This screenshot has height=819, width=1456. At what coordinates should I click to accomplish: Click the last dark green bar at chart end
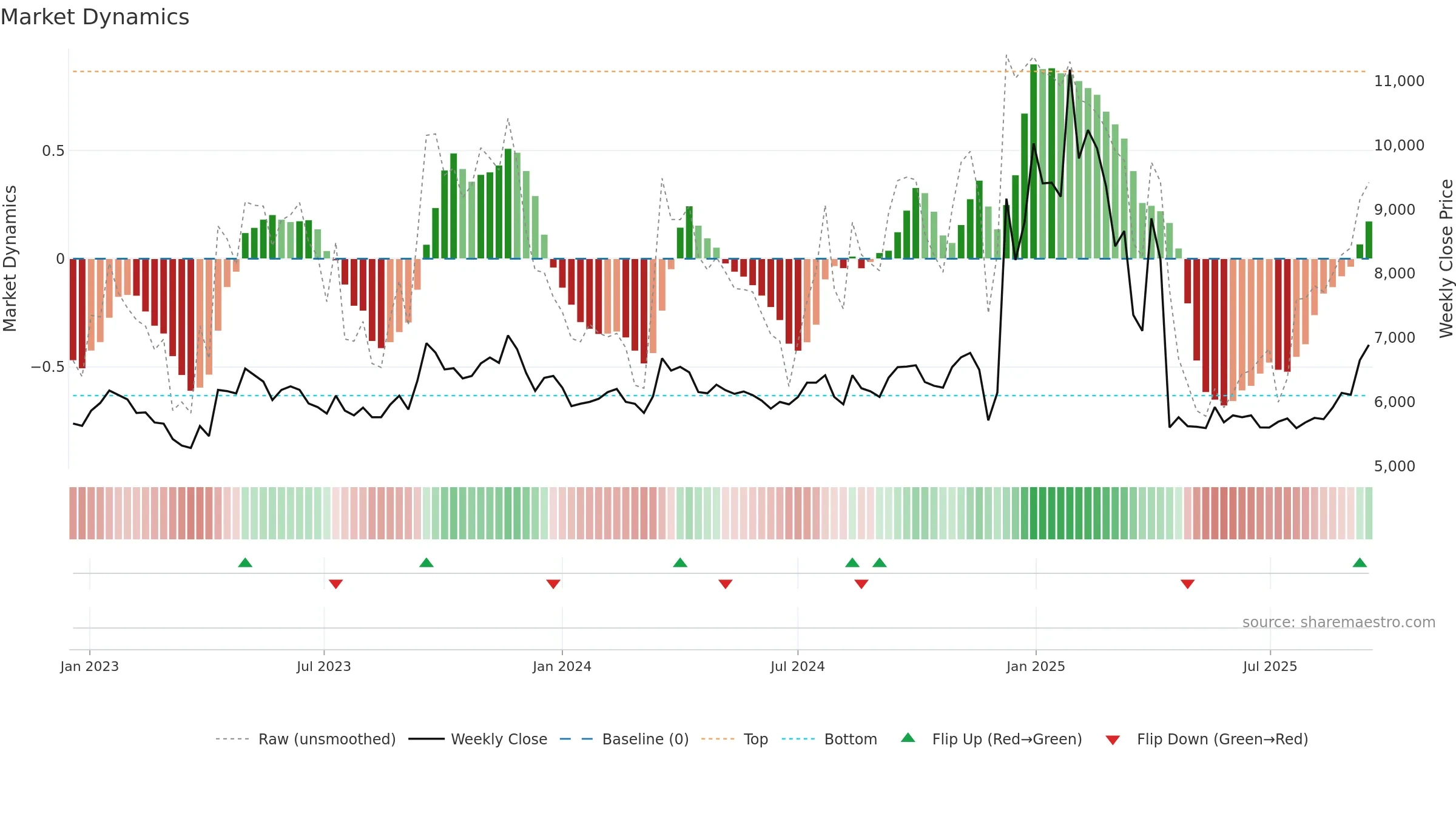click(x=1369, y=240)
